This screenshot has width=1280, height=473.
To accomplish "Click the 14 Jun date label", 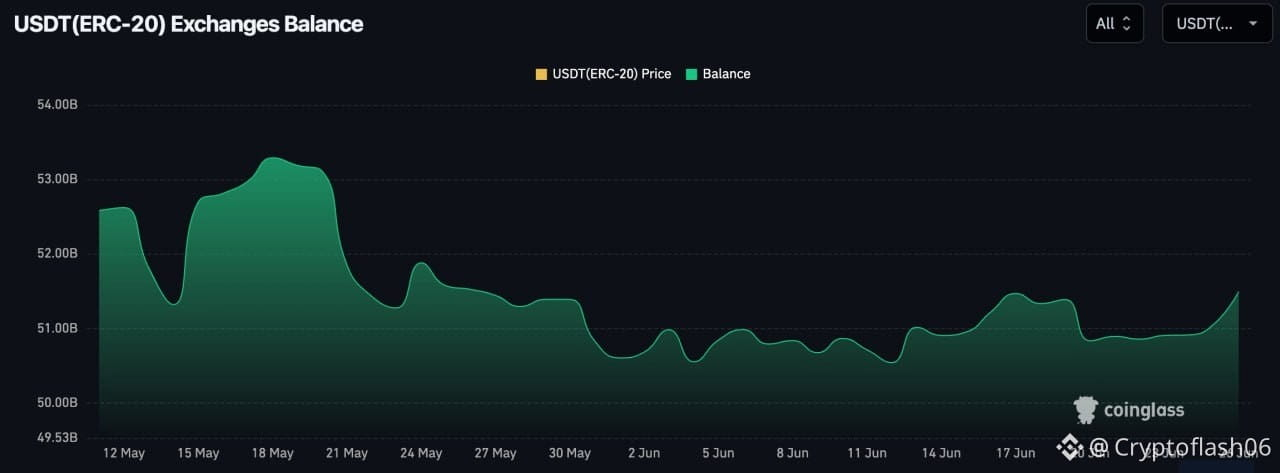I will pos(941,453).
